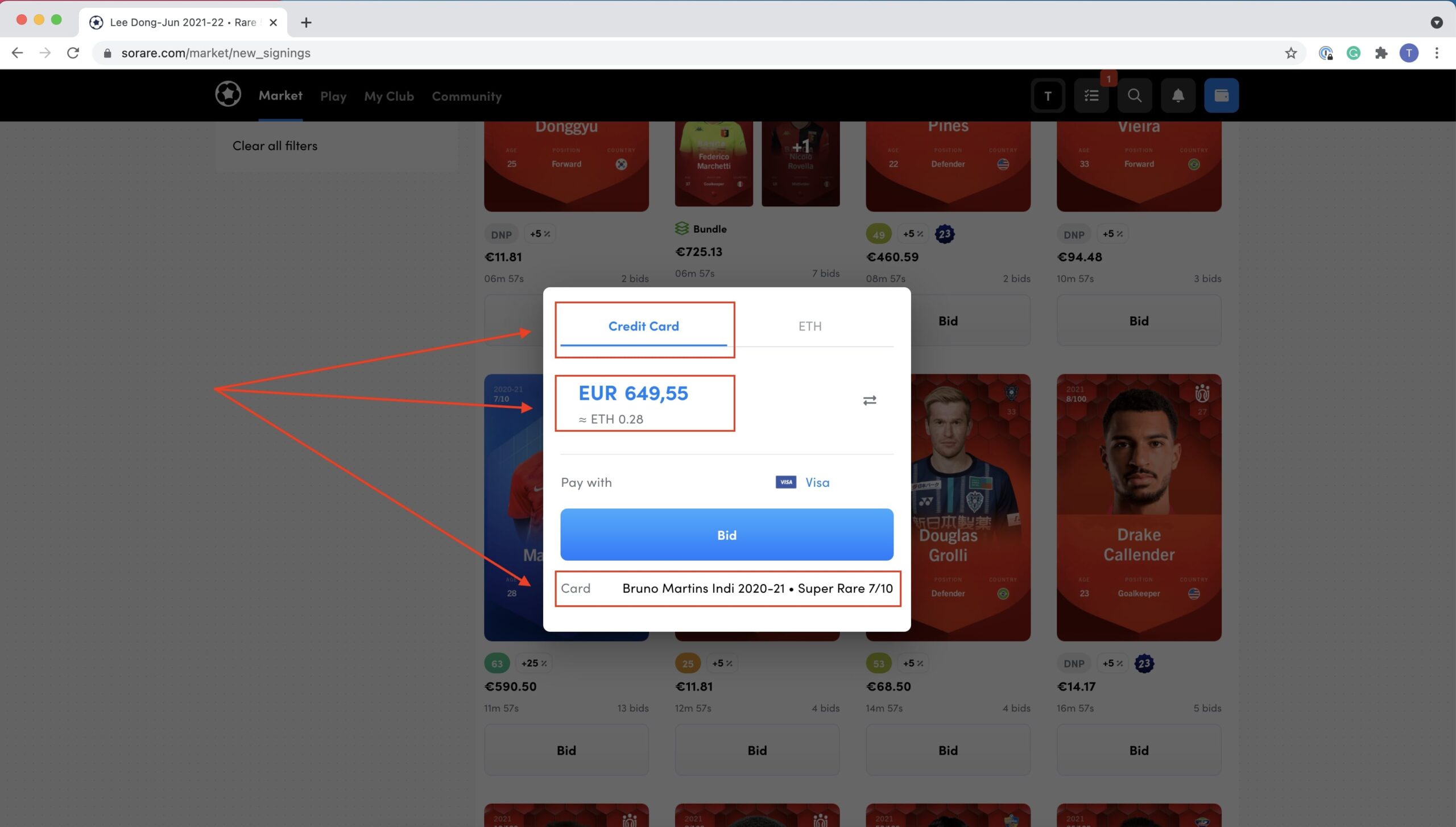The image size is (1456, 827).
Task: Select the Credit Card payment tab
Action: coord(644,325)
